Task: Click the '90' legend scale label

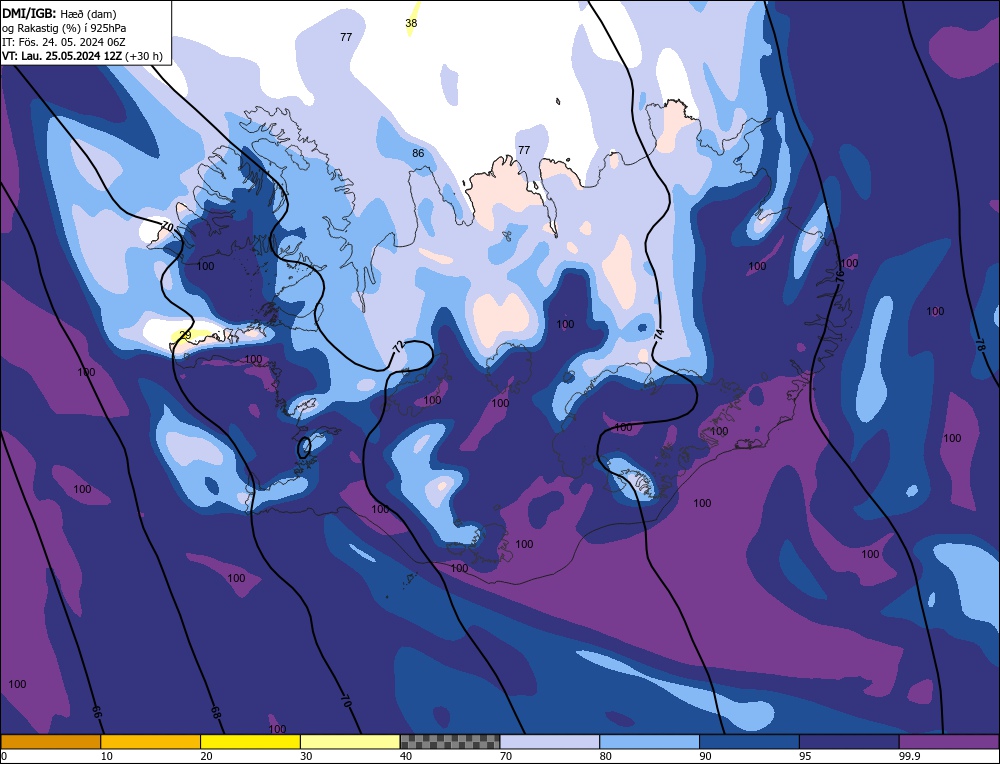Action: point(705,756)
